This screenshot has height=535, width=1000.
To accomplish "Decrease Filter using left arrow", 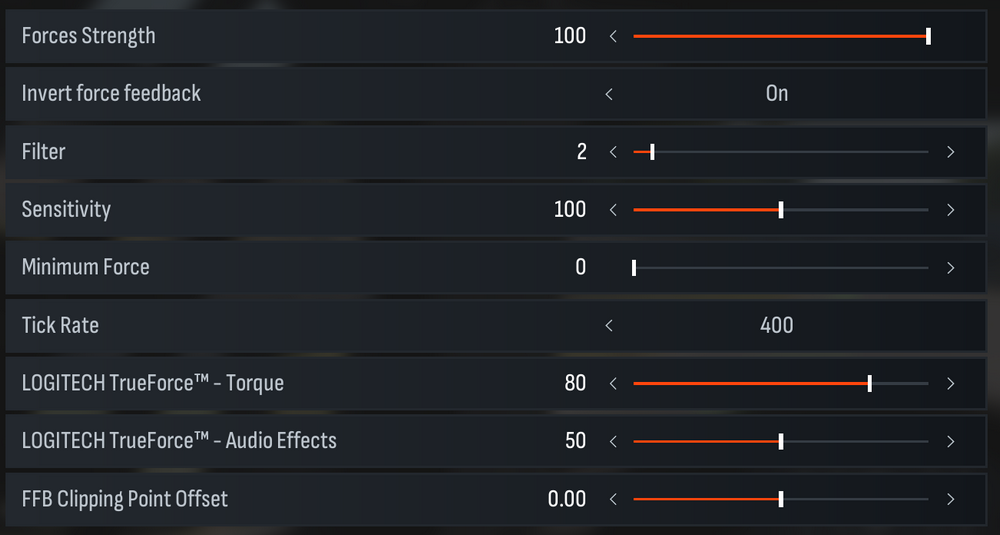I will click(x=613, y=152).
